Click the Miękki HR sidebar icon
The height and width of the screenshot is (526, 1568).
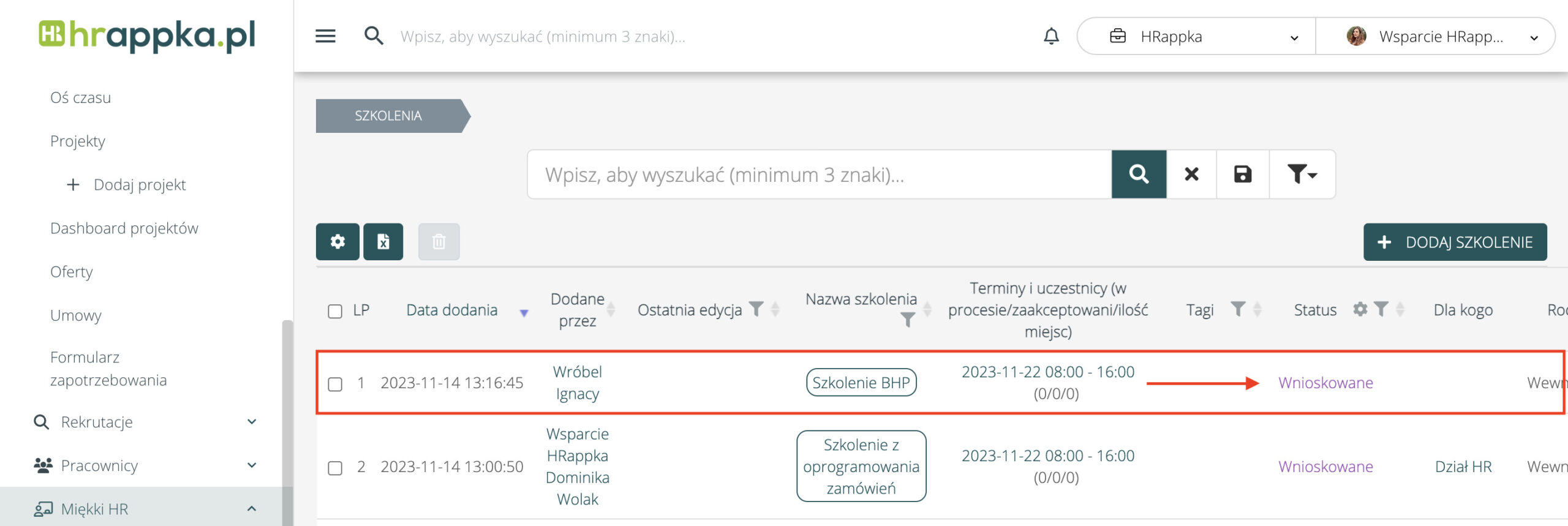coord(43,509)
